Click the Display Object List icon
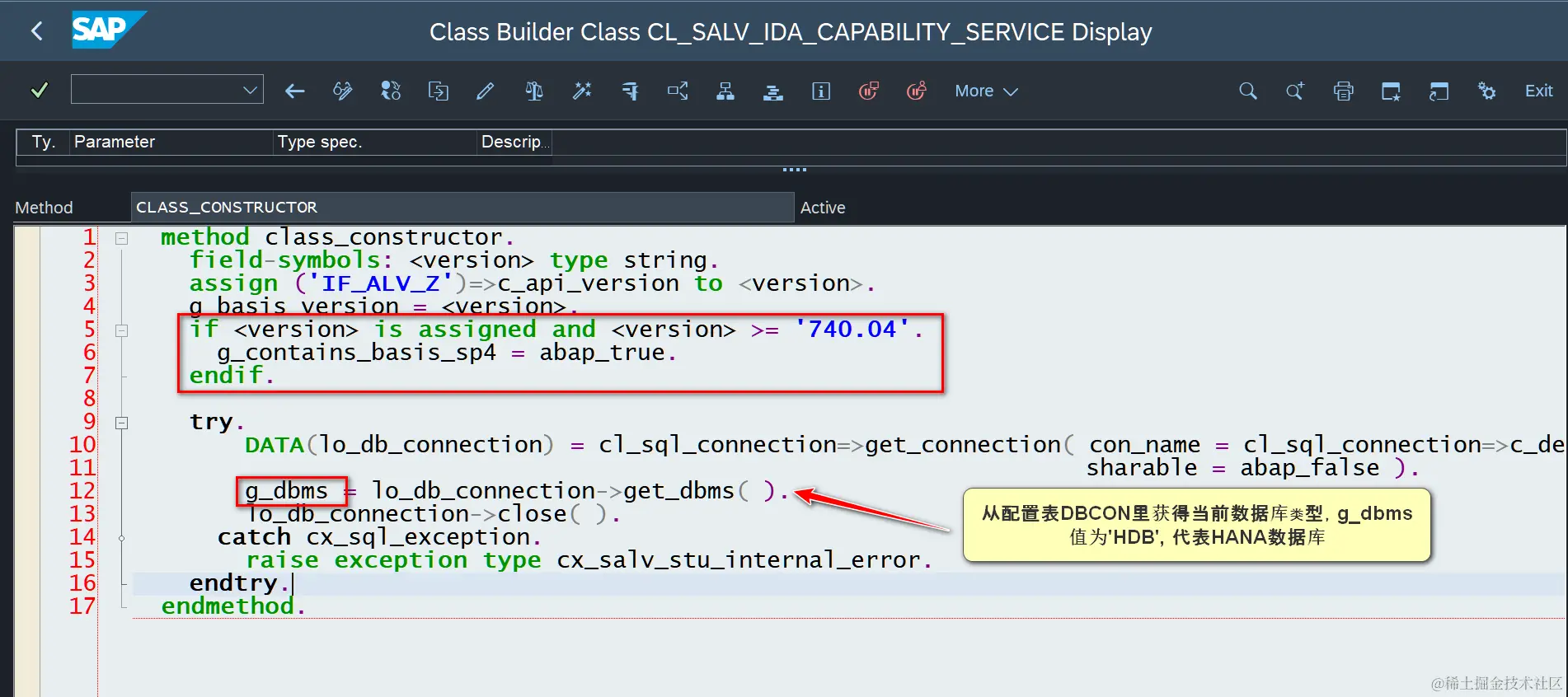 click(678, 91)
